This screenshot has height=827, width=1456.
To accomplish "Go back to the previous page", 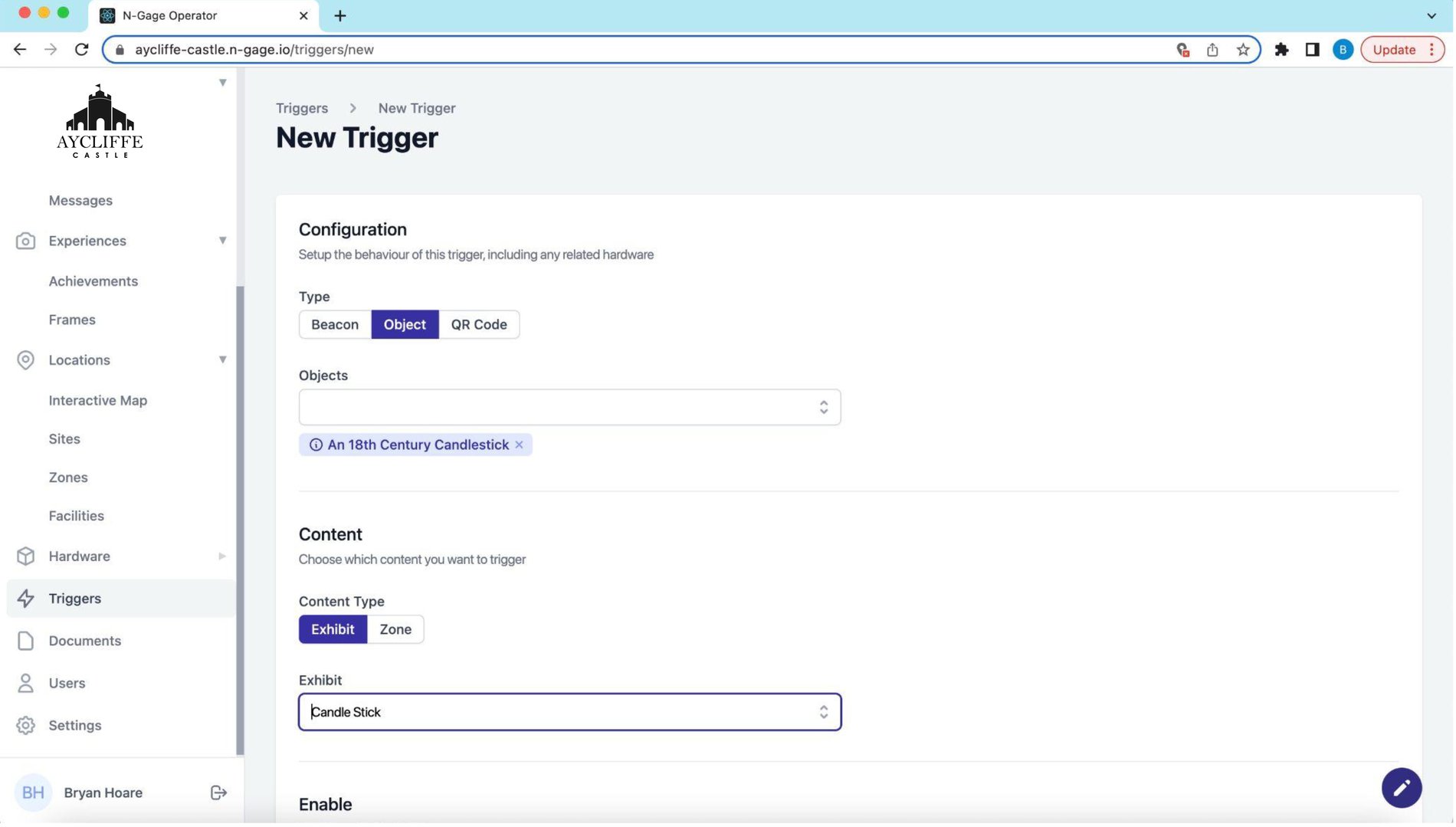I will point(20,50).
